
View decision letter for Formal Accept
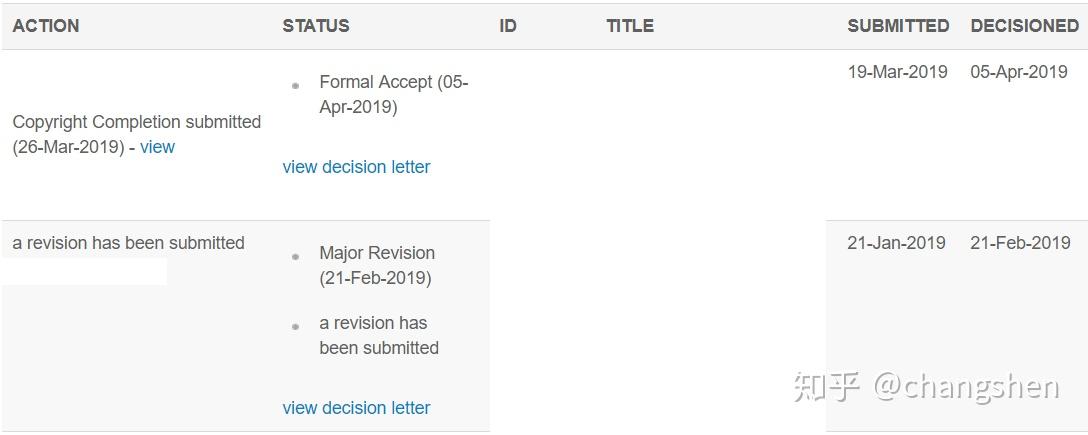point(356,167)
